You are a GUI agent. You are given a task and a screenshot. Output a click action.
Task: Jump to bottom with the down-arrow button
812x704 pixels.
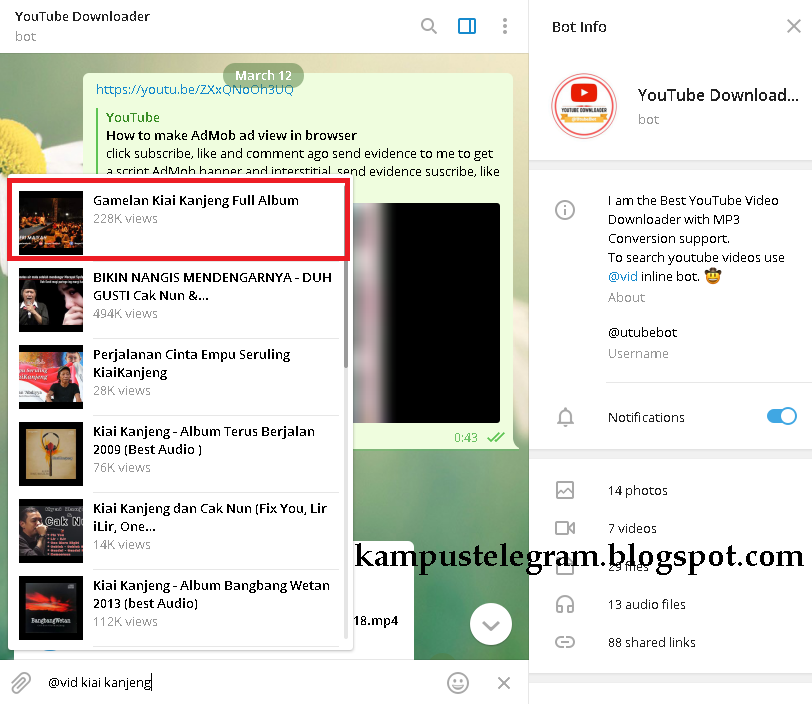pyautogui.click(x=490, y=624)
